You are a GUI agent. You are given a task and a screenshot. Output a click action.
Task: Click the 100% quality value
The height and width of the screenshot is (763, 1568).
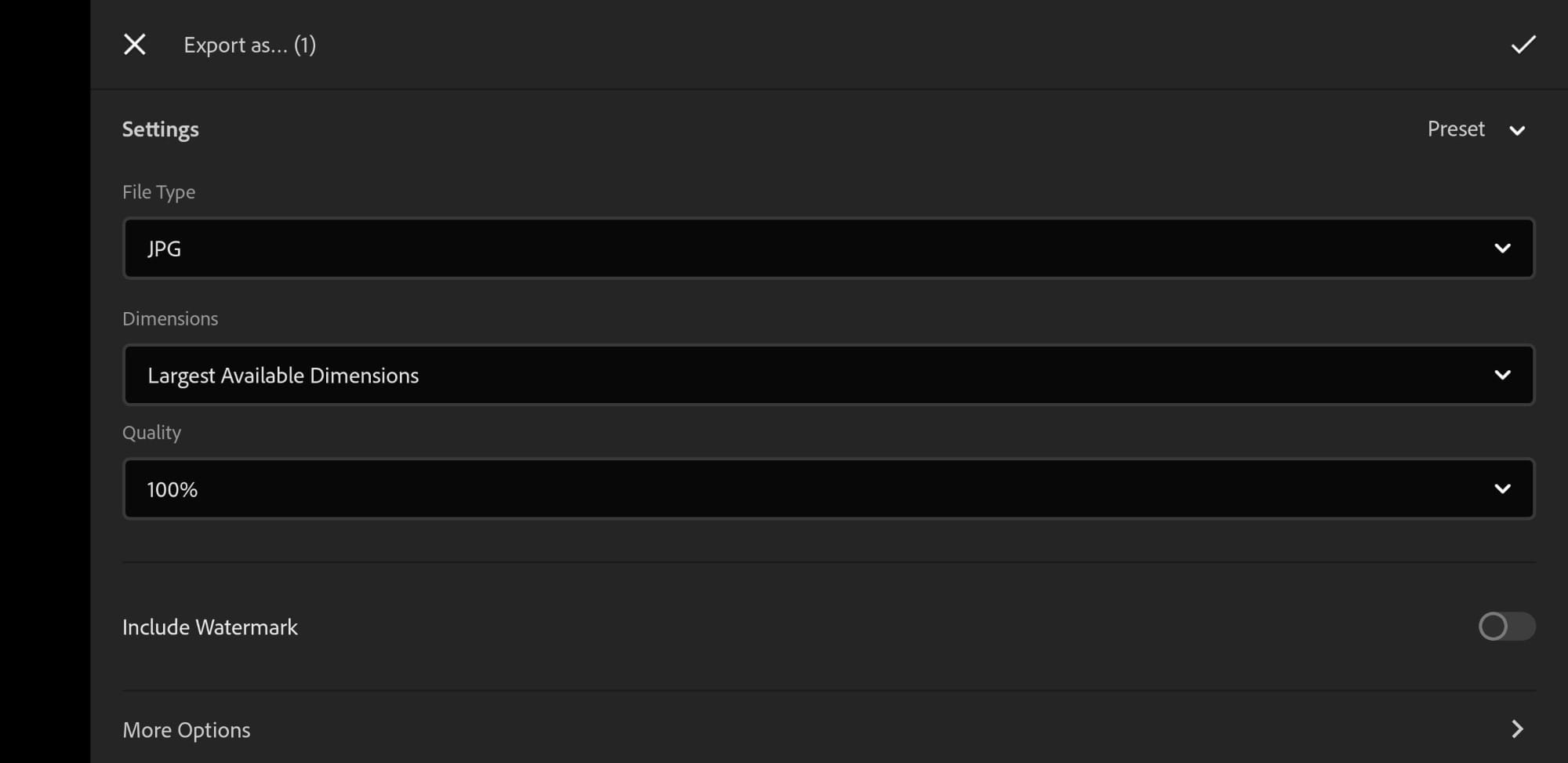(171, 489)
